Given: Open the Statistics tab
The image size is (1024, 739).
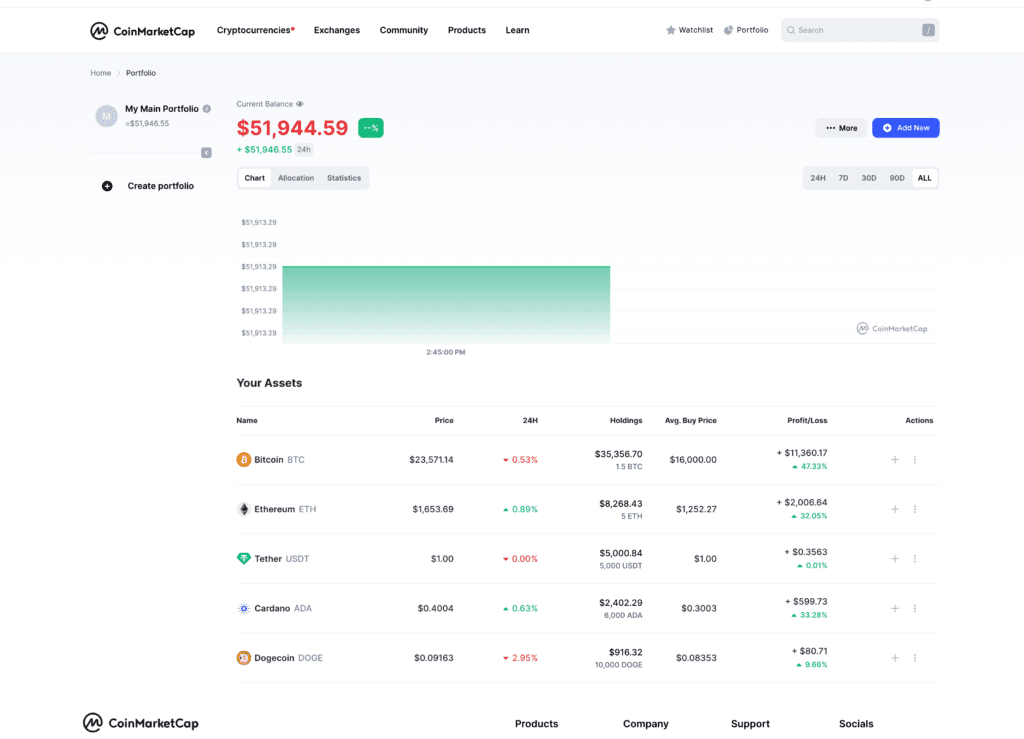Looking at the screenshot, I should (x=344, y=178).
